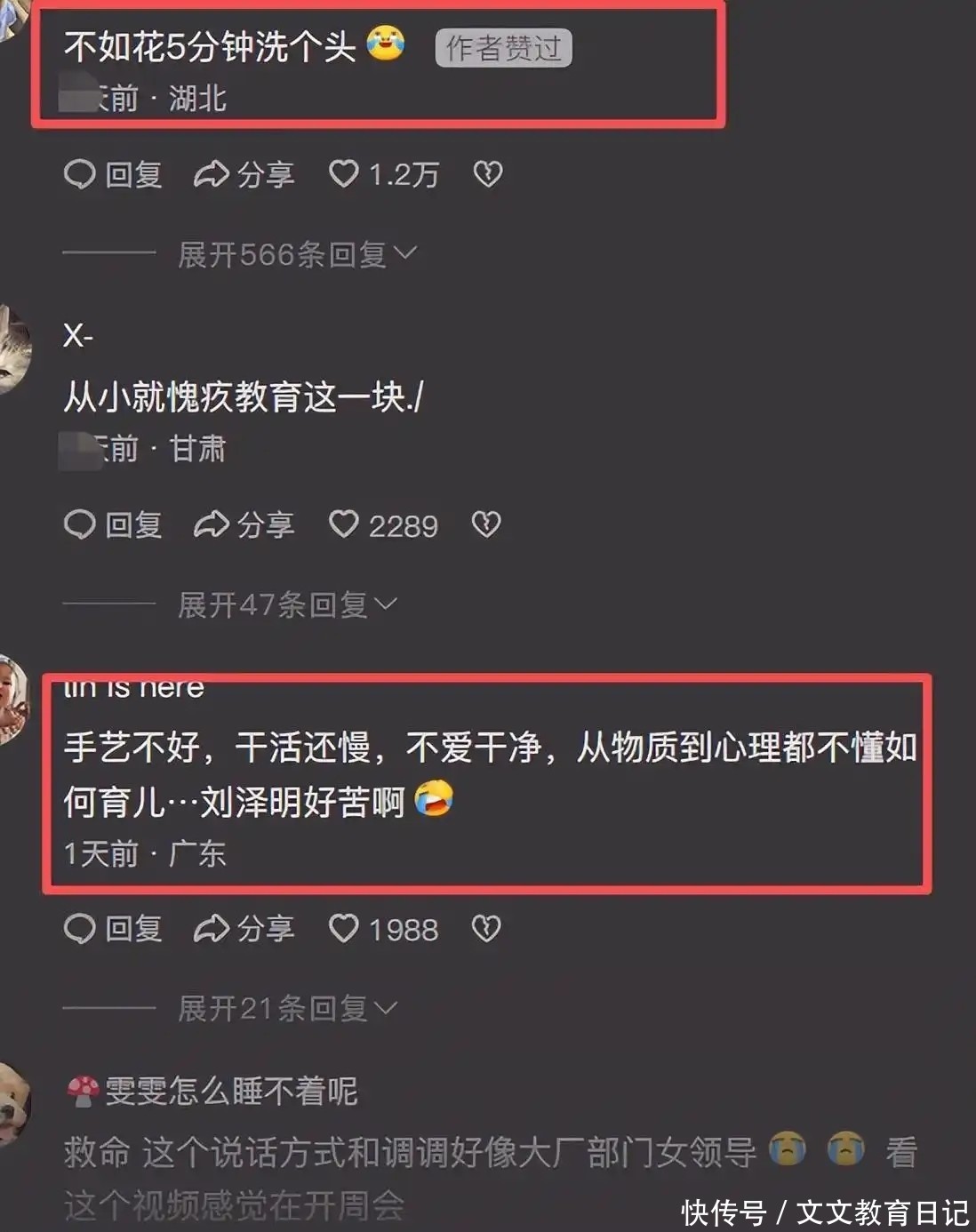Open X- user avatar
976x1232 pixels.
12,348
